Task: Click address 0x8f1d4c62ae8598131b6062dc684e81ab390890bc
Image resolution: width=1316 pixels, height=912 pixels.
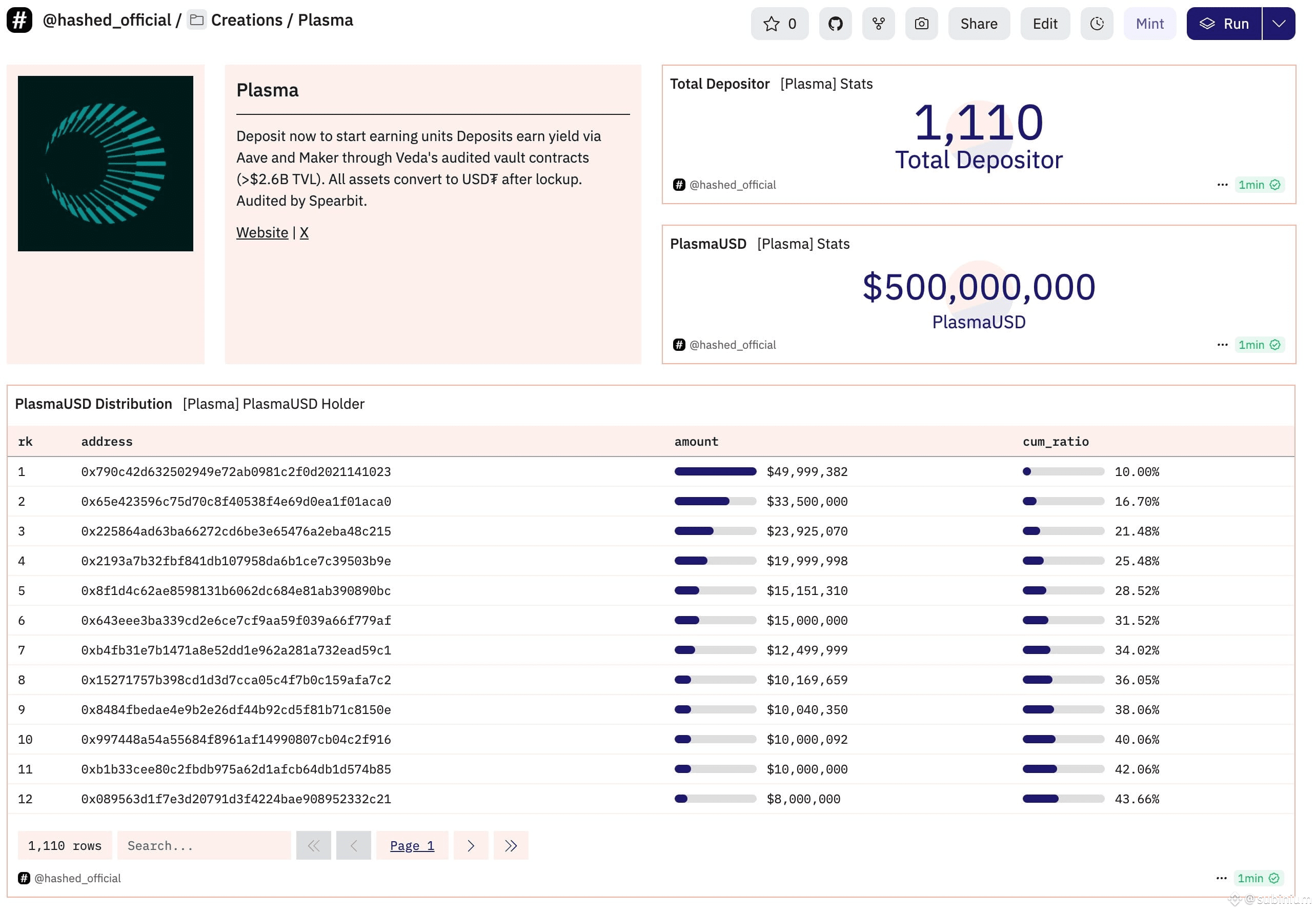Action: (x=236, y=591)
